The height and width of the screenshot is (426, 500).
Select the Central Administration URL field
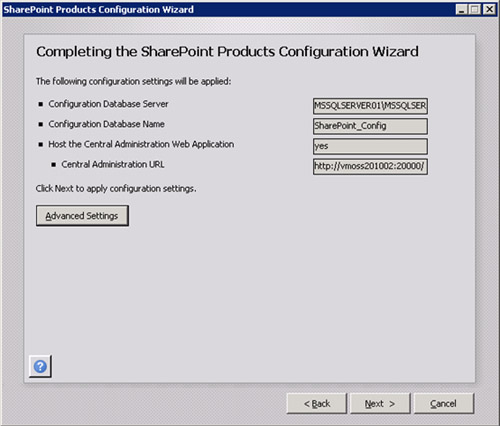tap(370, 166)
